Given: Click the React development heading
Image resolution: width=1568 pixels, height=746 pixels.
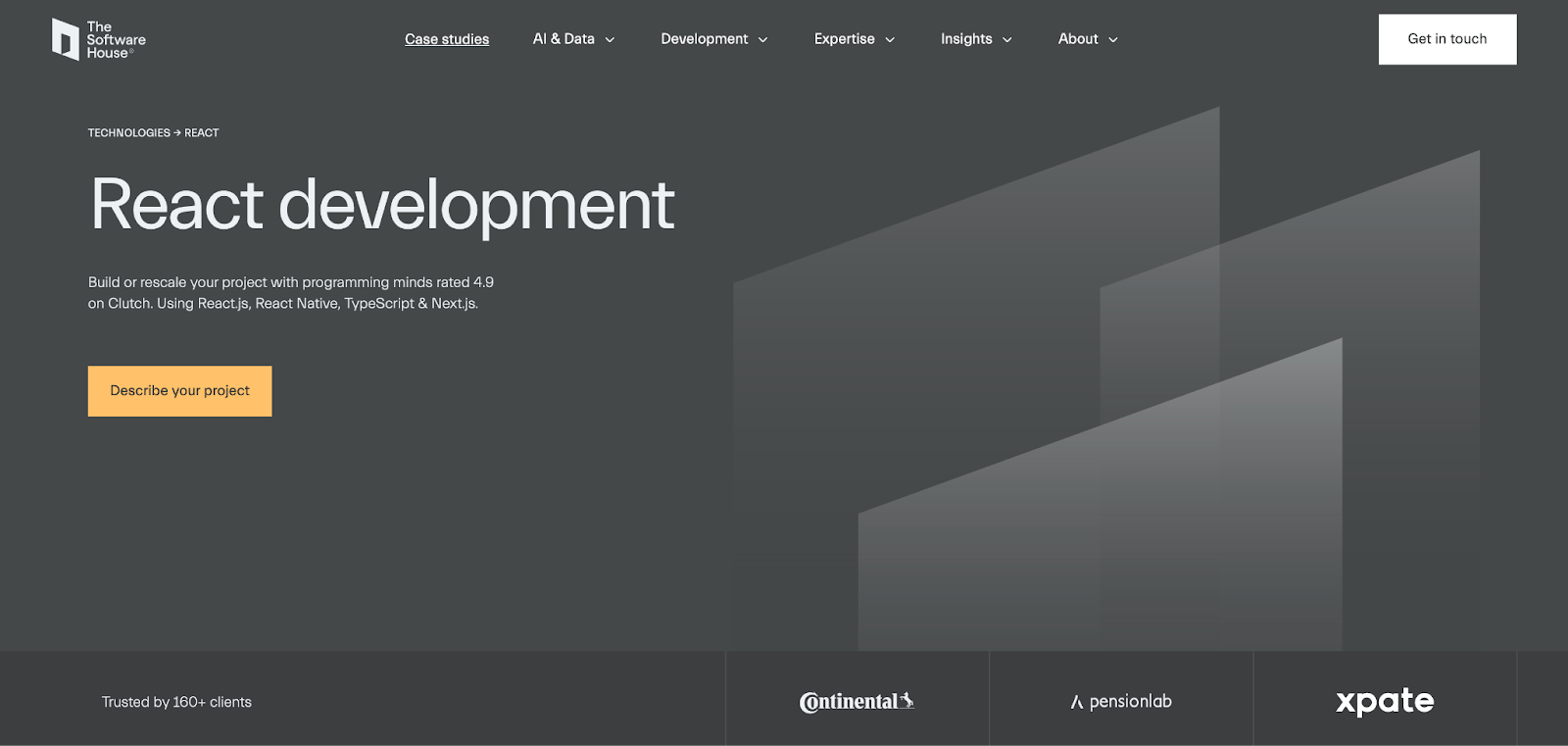Looking at the screenshot, I should (382, 206).
